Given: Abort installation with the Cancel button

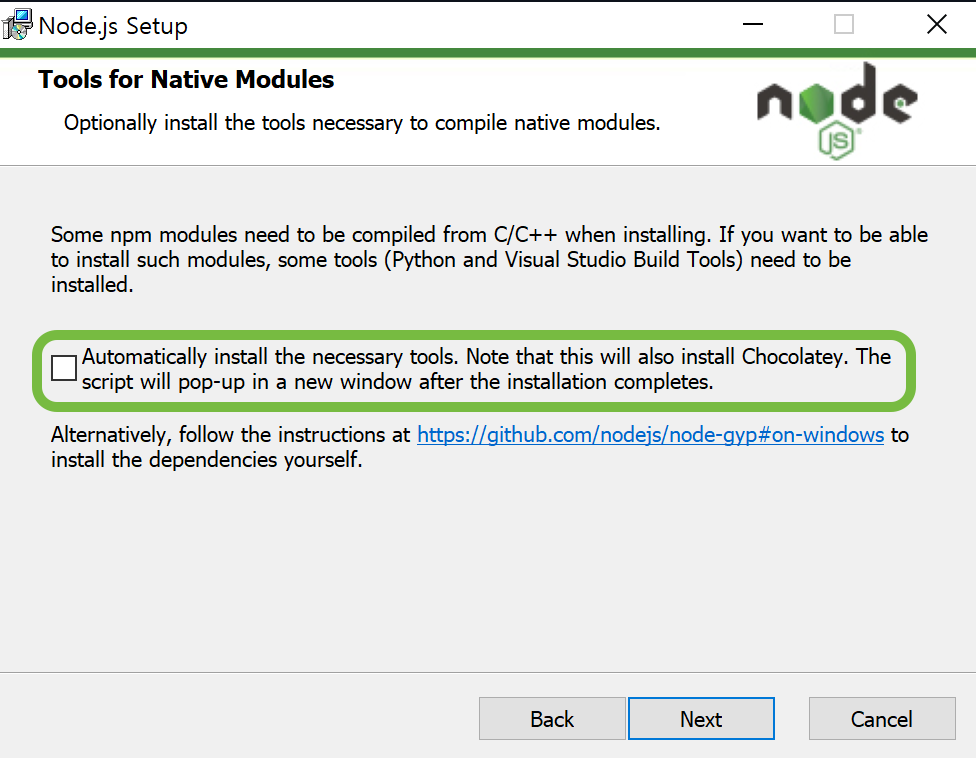Looking at the screenshot, I should (x=882, y=719).
